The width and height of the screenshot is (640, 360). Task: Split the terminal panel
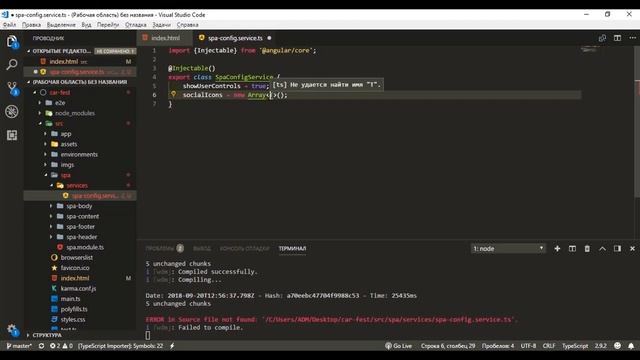click(572, 249)
